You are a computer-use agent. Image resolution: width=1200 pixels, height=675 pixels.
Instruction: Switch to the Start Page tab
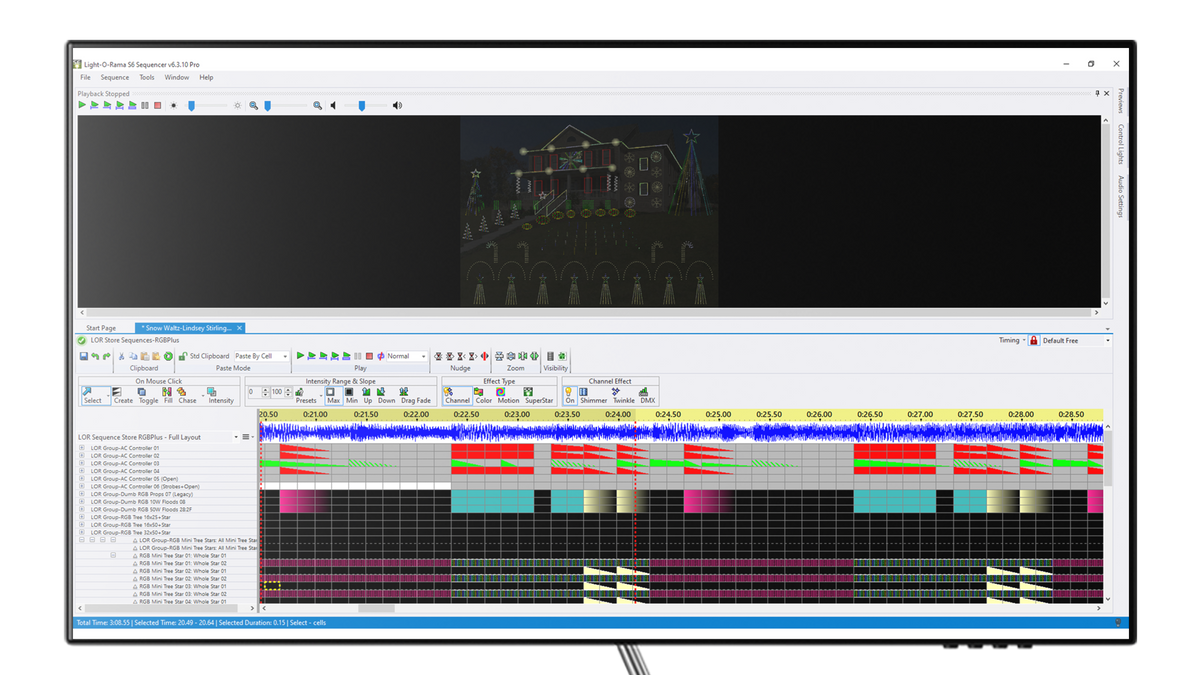click(x=101, y=328)
